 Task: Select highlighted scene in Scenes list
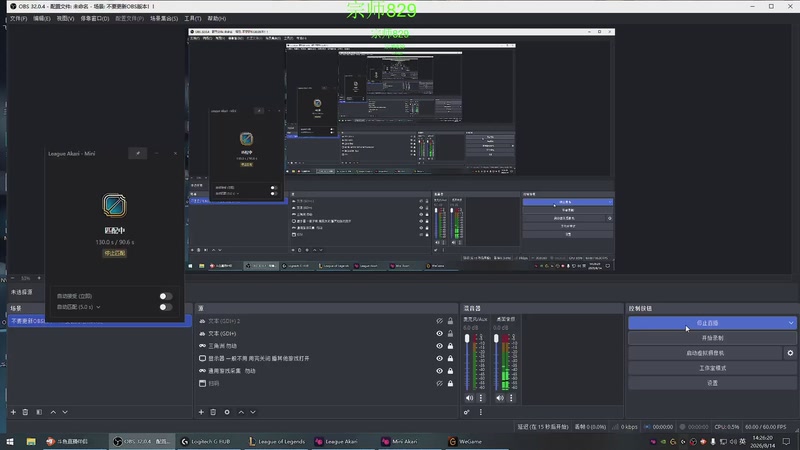tap(100, 321)
